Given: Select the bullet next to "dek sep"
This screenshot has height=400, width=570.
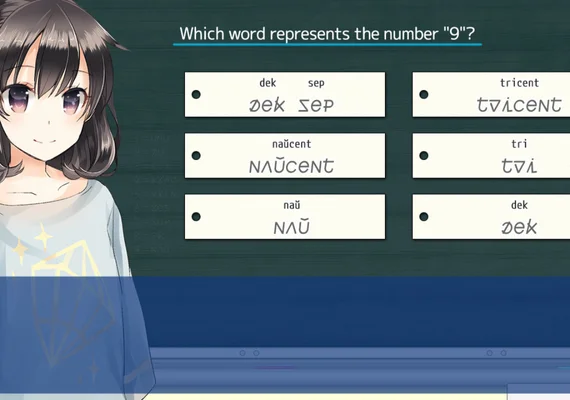Looking at the screenshot, I should 196,95.
